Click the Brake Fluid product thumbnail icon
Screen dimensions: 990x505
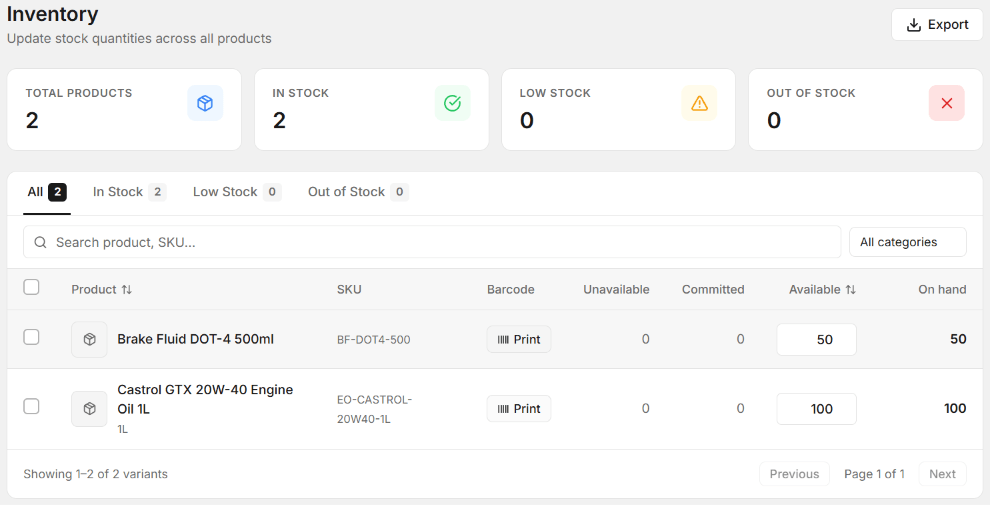click(x=89, y=340)
